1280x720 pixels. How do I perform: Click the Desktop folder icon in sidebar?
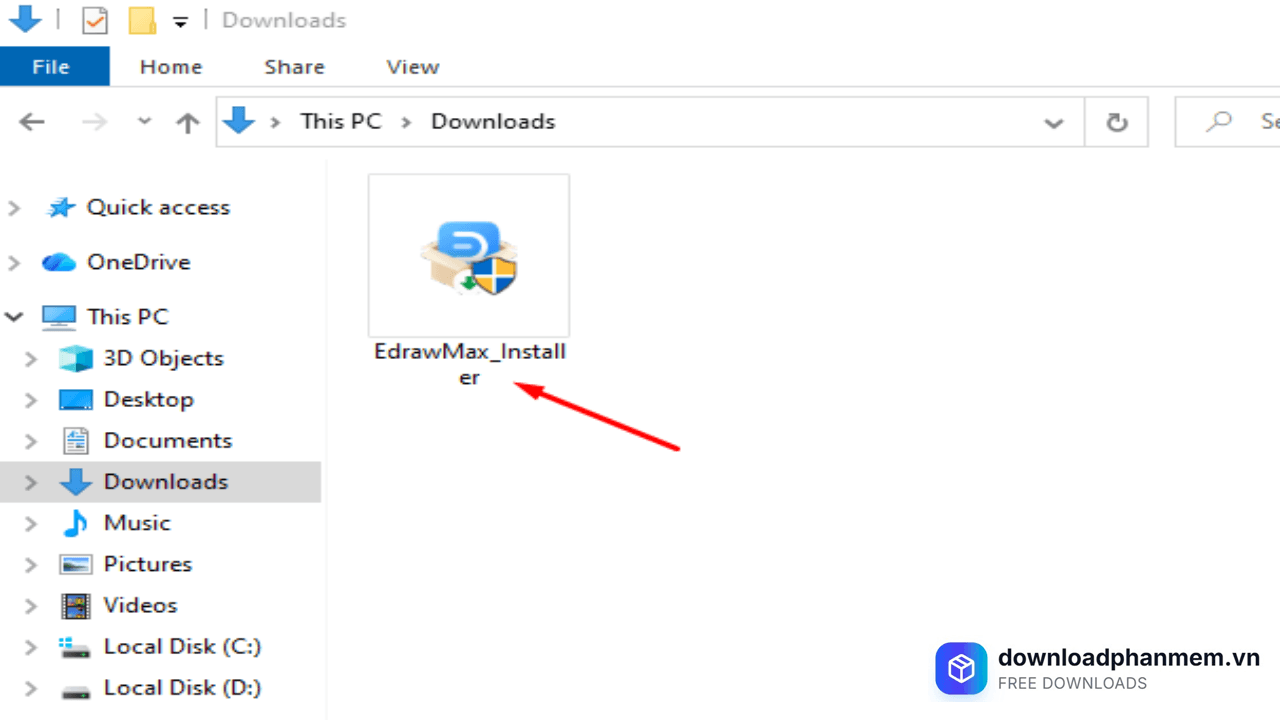click(76, 400)
